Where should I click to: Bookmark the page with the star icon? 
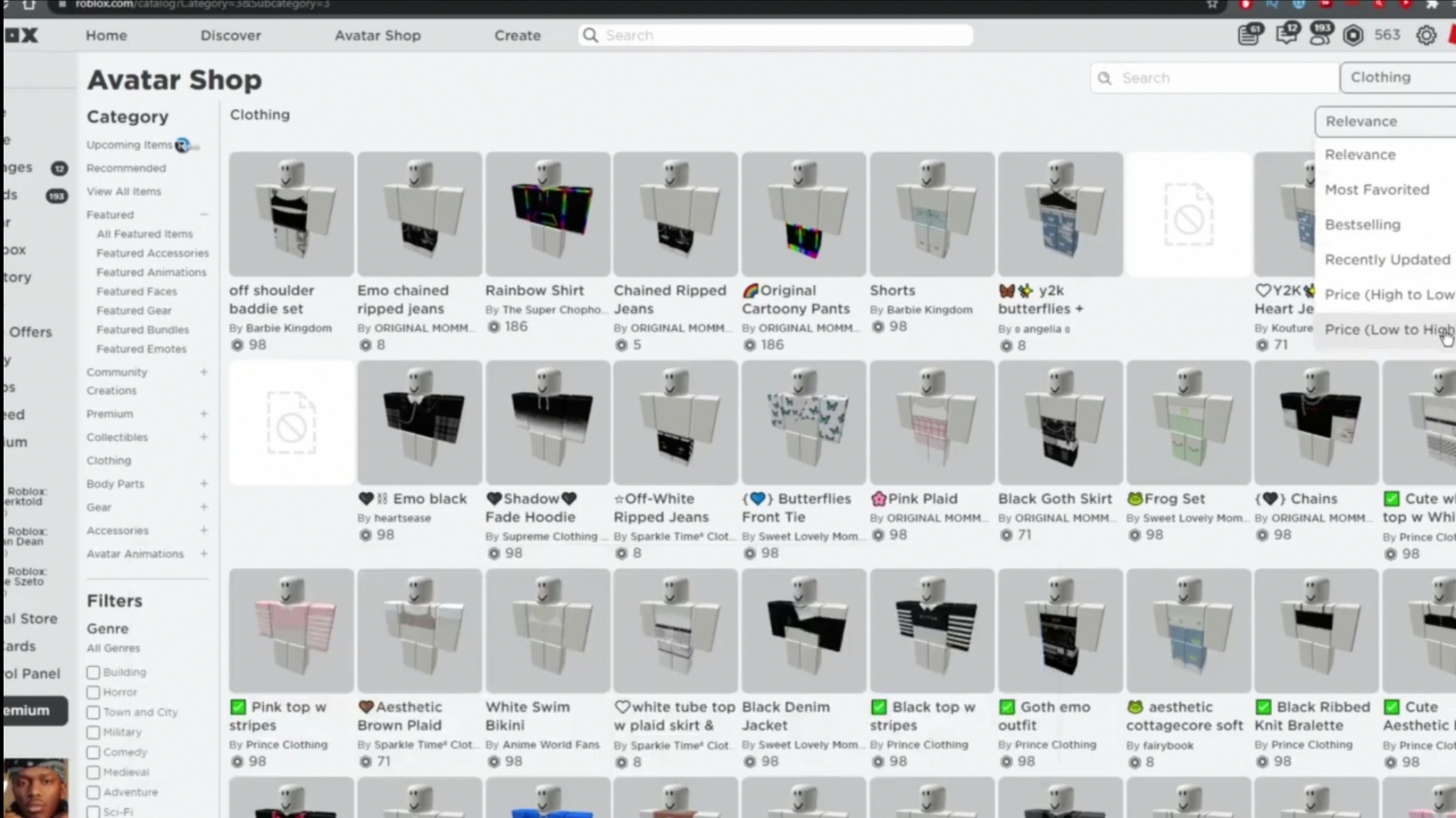click(x=1212, y=5)
